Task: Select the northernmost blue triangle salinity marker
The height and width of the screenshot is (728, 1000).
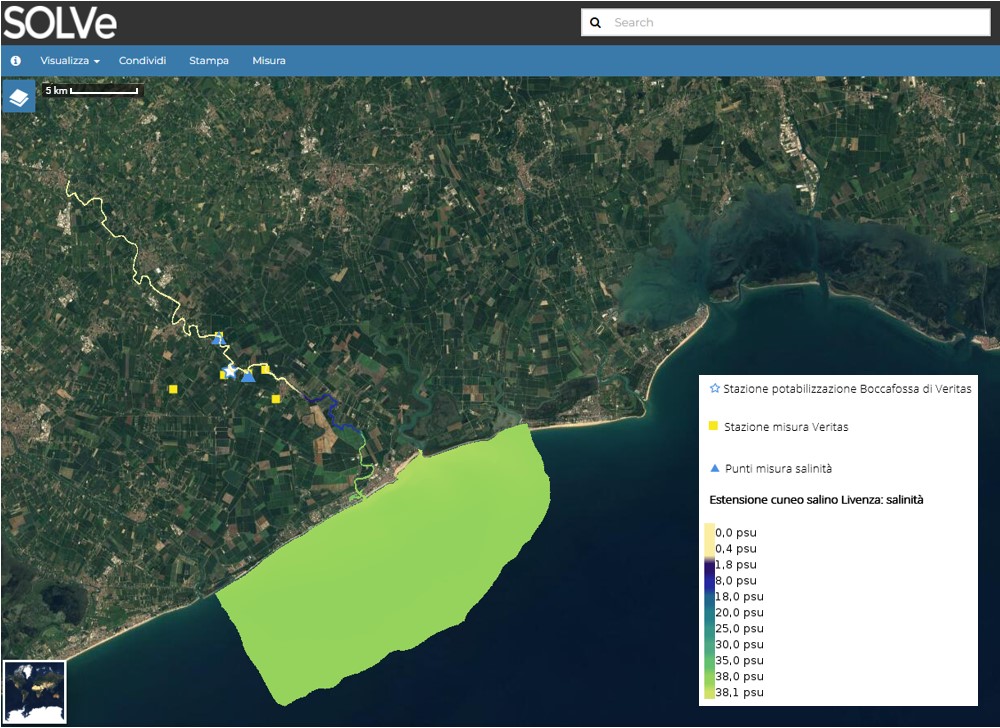Action: [218, 340]
